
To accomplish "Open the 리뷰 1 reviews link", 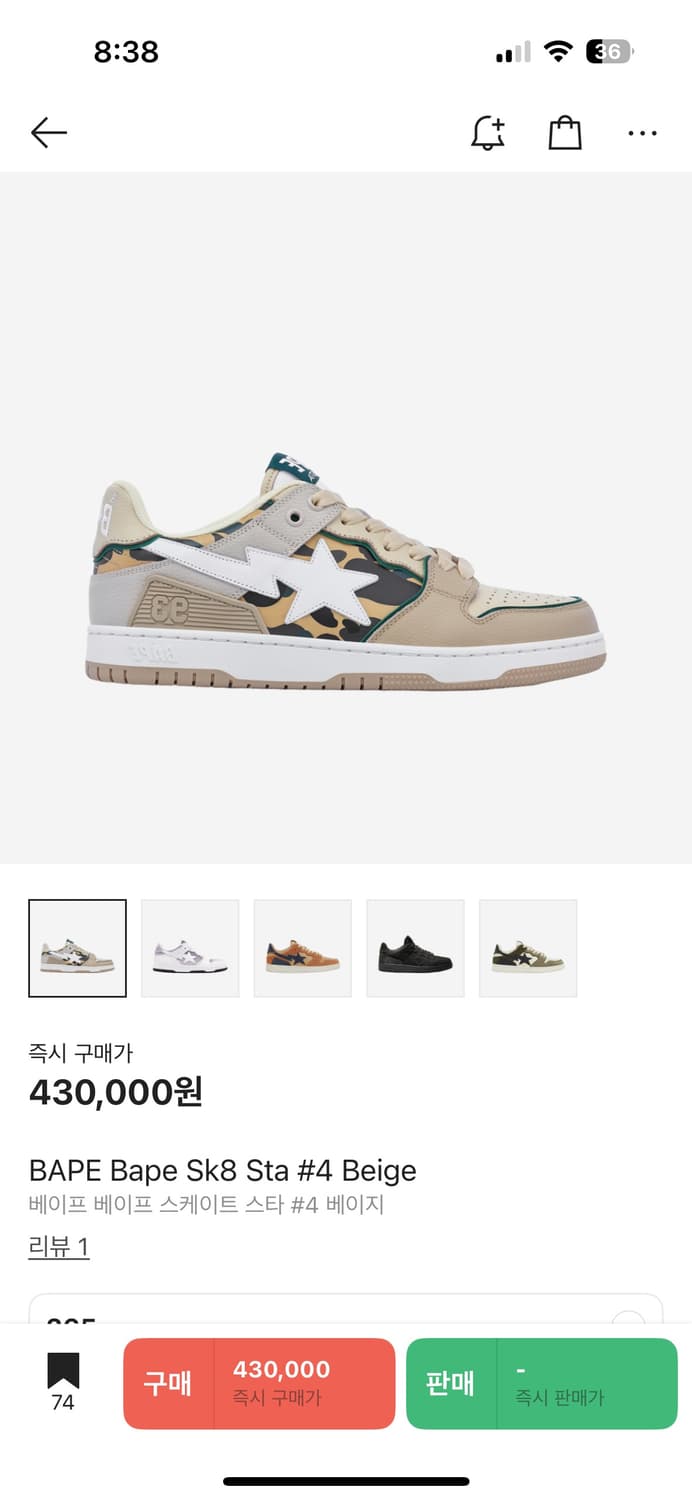I will [59, 1247].
